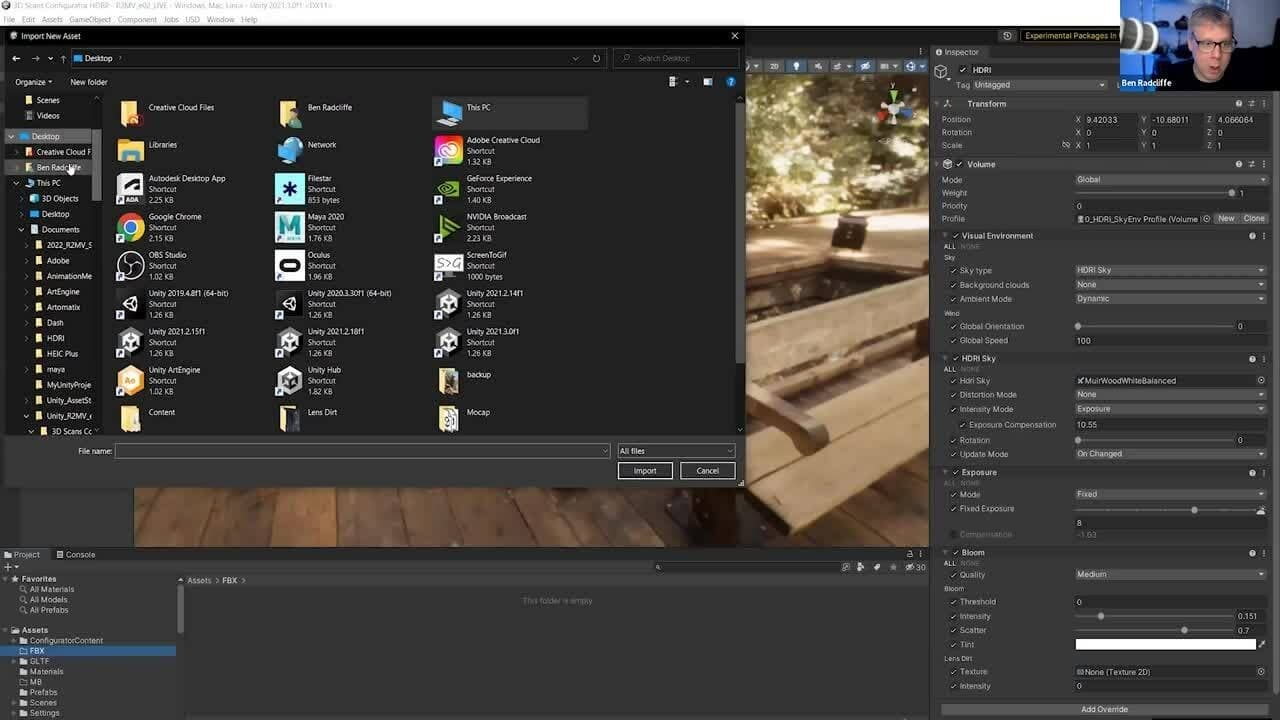Toggle the Visual Environment override checkbox
The width and height of the screenshot is (1280, 720).
point(955,236)
